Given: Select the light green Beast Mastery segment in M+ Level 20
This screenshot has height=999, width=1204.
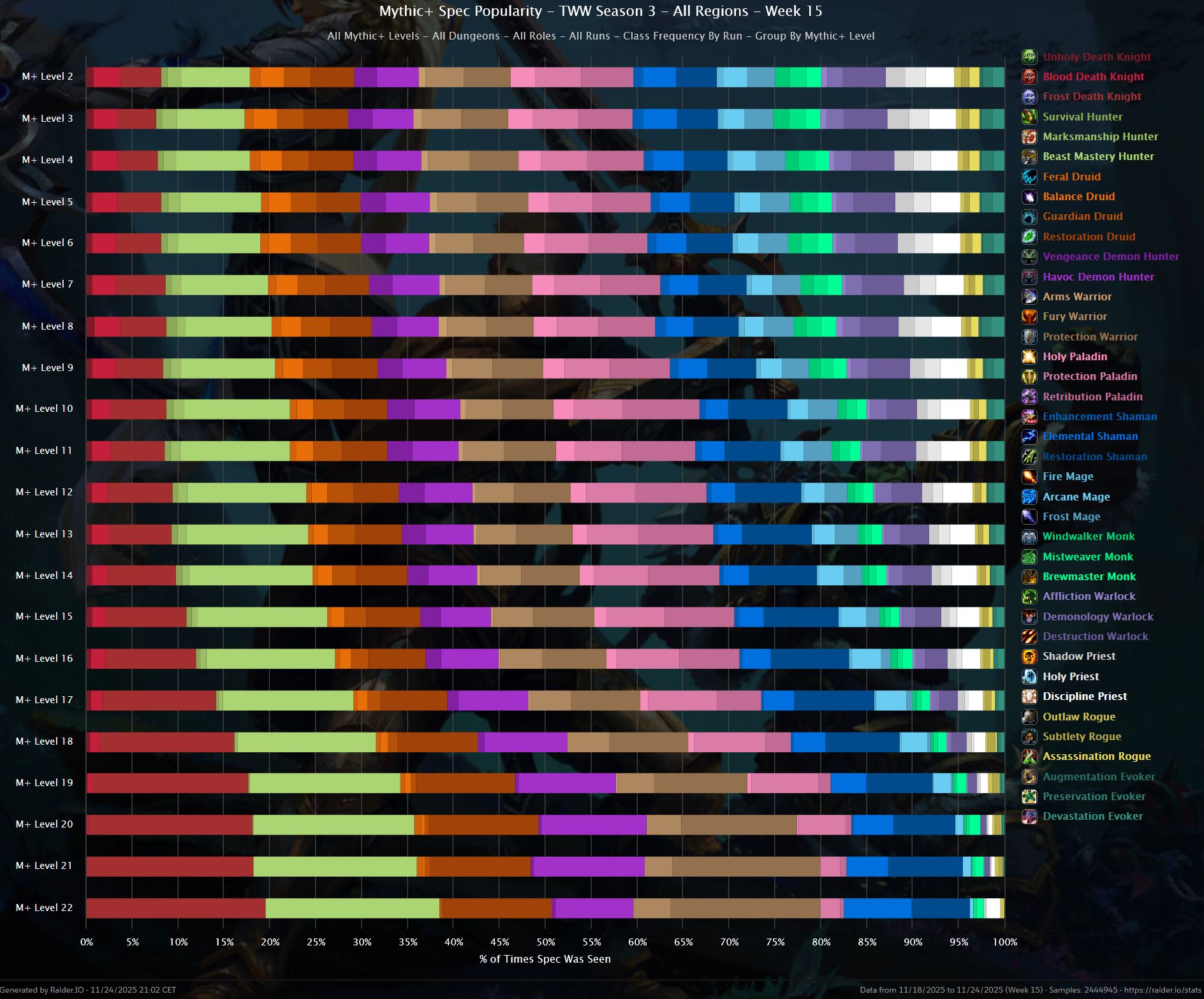Looking at the screenshot, I should click(x=333, y=824).
